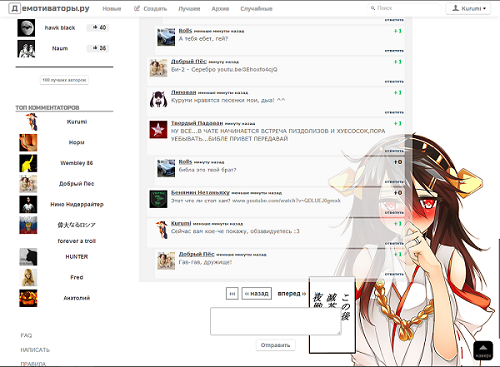Open Добрый Пес in the commentators list
The image size is (500, 367).
pos(77,184)
